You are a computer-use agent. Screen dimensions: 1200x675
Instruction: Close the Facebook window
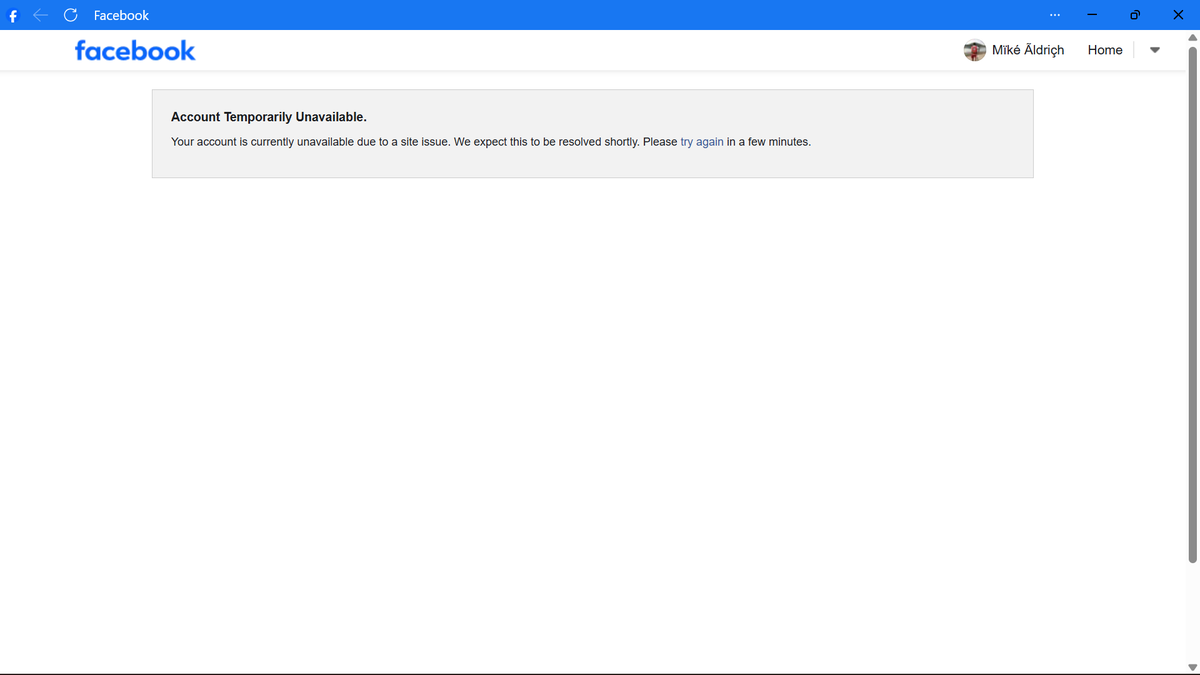(x=1178, y=15)
